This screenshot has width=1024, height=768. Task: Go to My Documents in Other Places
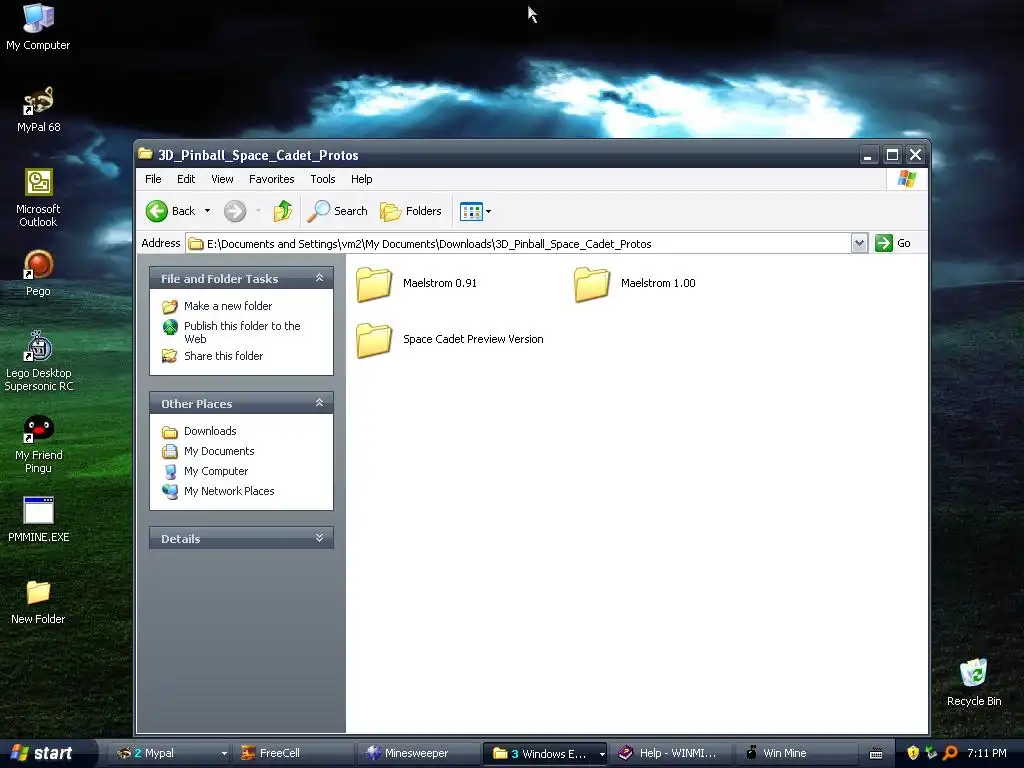[x=219, y=451]
